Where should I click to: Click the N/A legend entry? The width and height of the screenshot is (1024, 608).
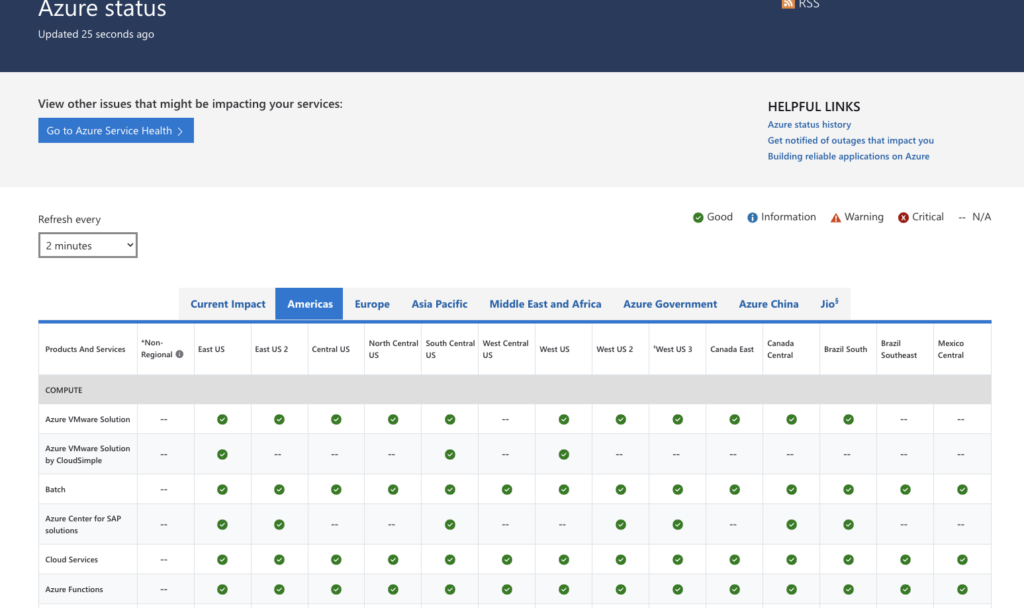tap(974, 217)
